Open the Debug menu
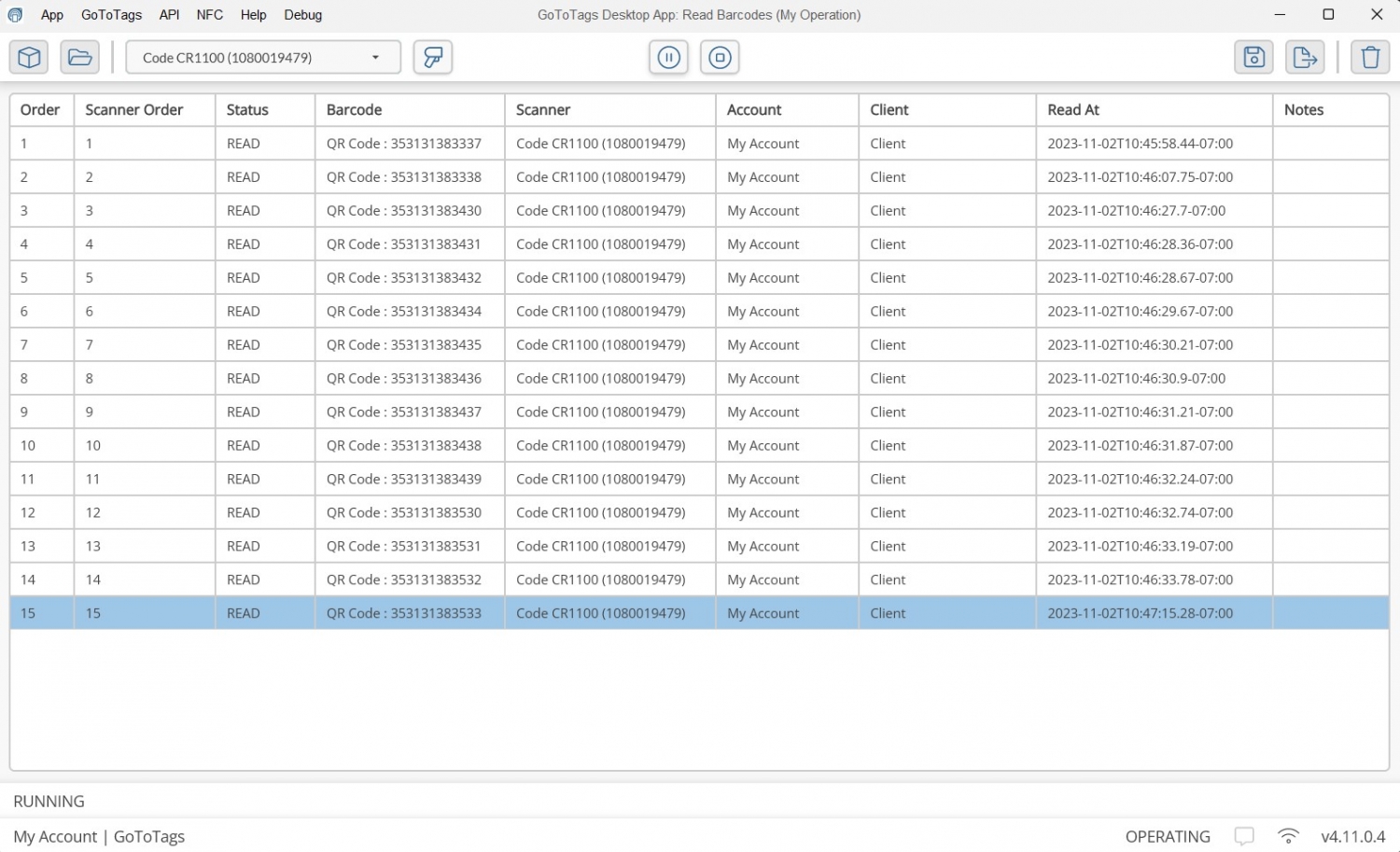1400x852 pixels. tap(302, 14)
